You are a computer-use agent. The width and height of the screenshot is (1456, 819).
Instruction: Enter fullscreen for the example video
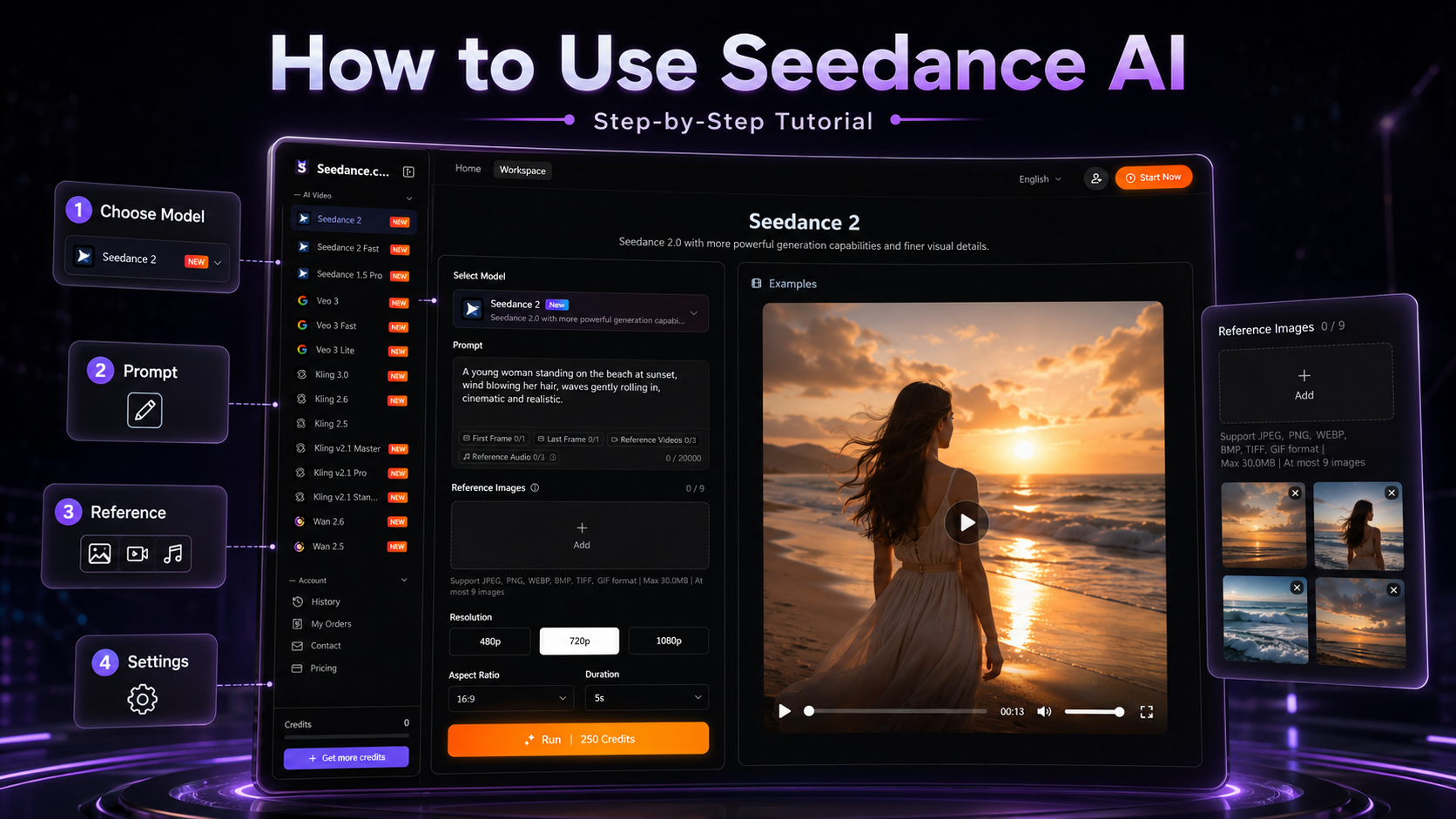point(1146,712)
